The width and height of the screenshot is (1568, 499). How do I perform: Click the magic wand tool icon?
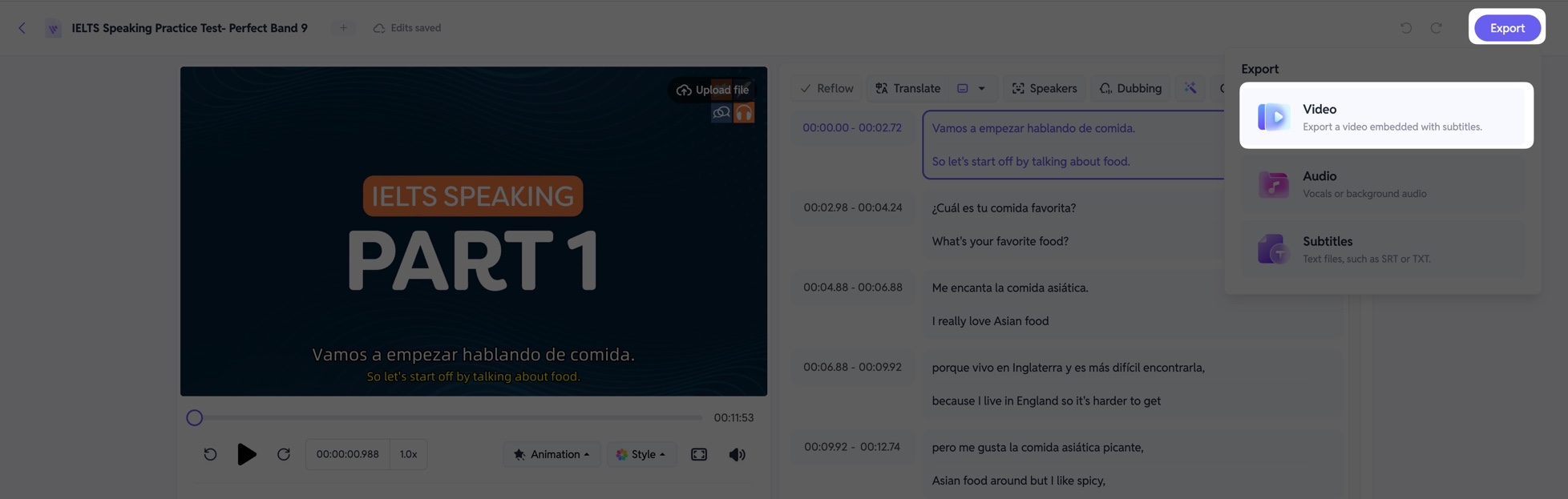point(1190,88)
